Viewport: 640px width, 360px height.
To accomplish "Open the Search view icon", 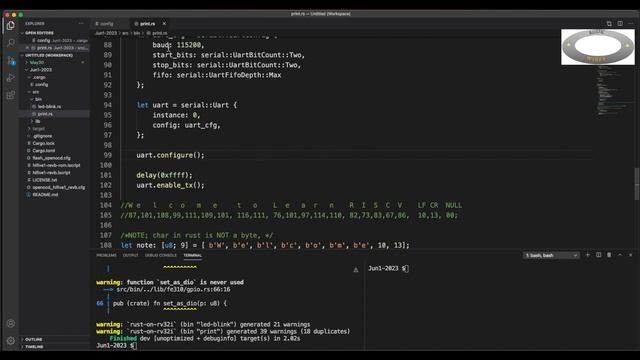I will (x=11, y=42).
